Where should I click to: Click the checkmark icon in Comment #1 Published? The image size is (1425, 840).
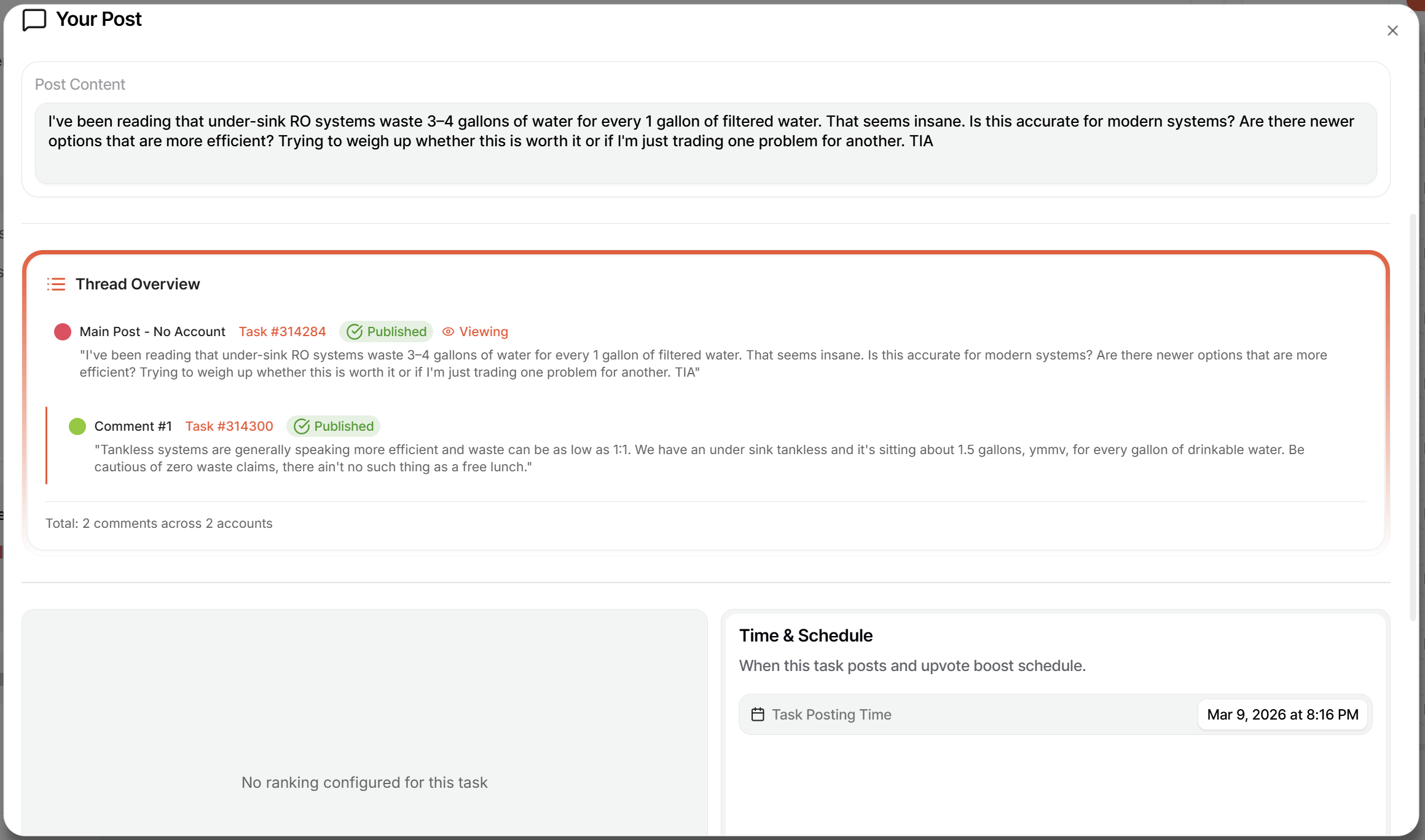[x=302, y=426]
